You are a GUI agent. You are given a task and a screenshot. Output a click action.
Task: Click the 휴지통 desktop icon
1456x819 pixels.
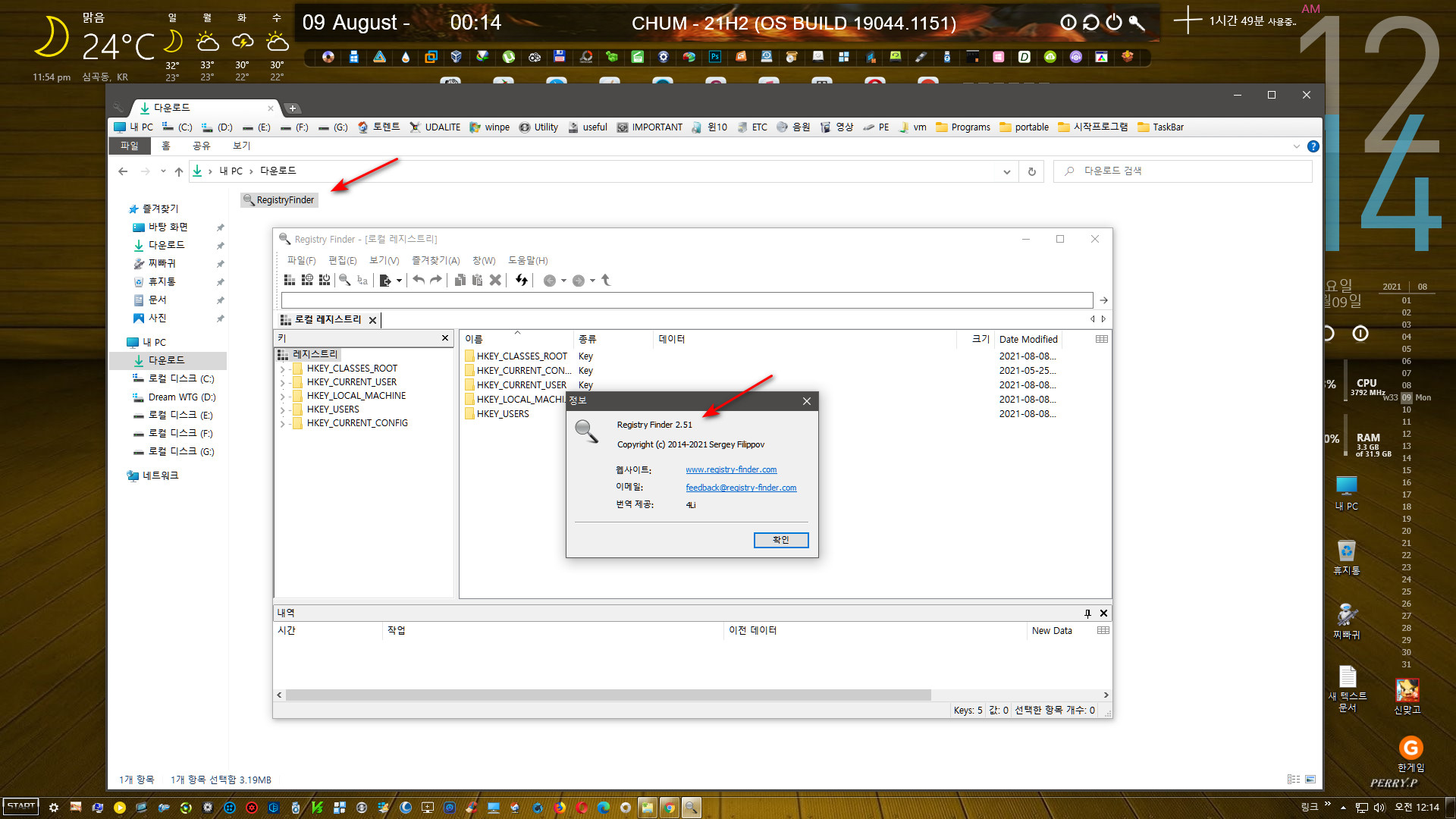1347,557
